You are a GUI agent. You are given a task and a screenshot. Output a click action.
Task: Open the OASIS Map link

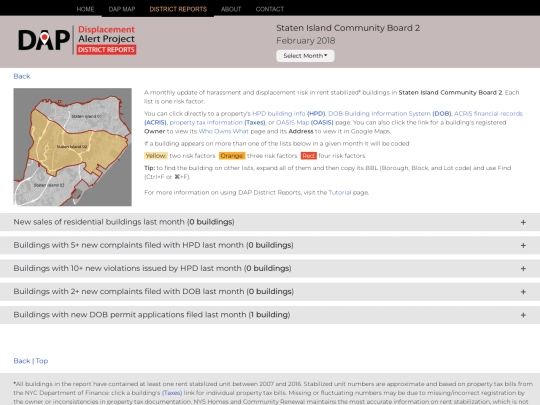pos(304,122)
